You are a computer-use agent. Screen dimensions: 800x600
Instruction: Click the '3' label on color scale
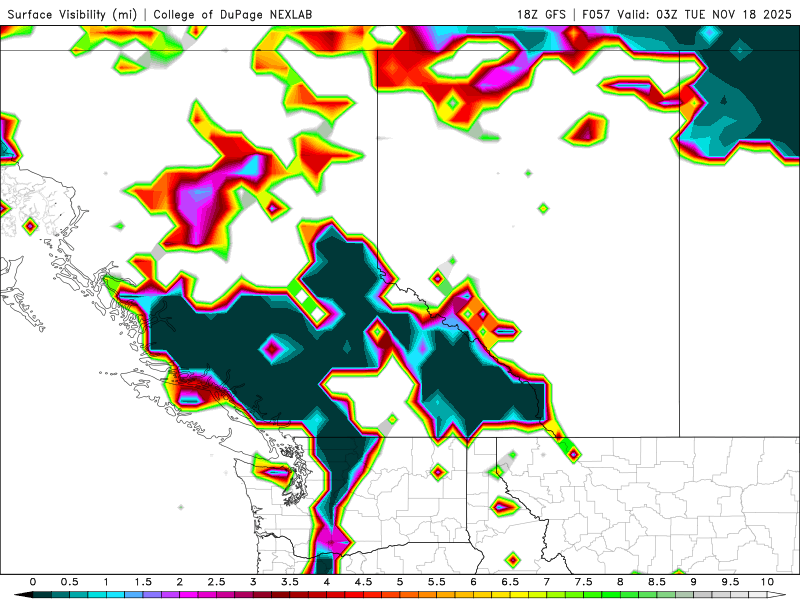[253, 582]
